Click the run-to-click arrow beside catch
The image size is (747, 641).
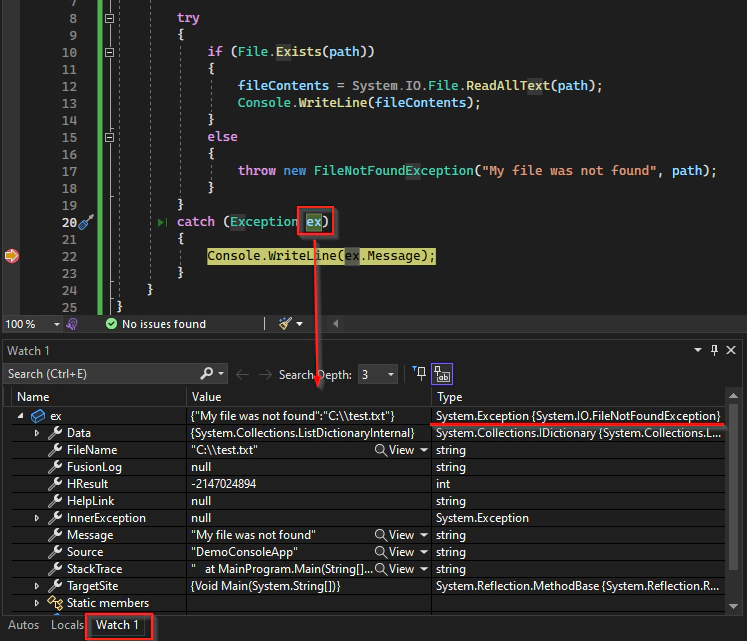(x=163, y=222)
